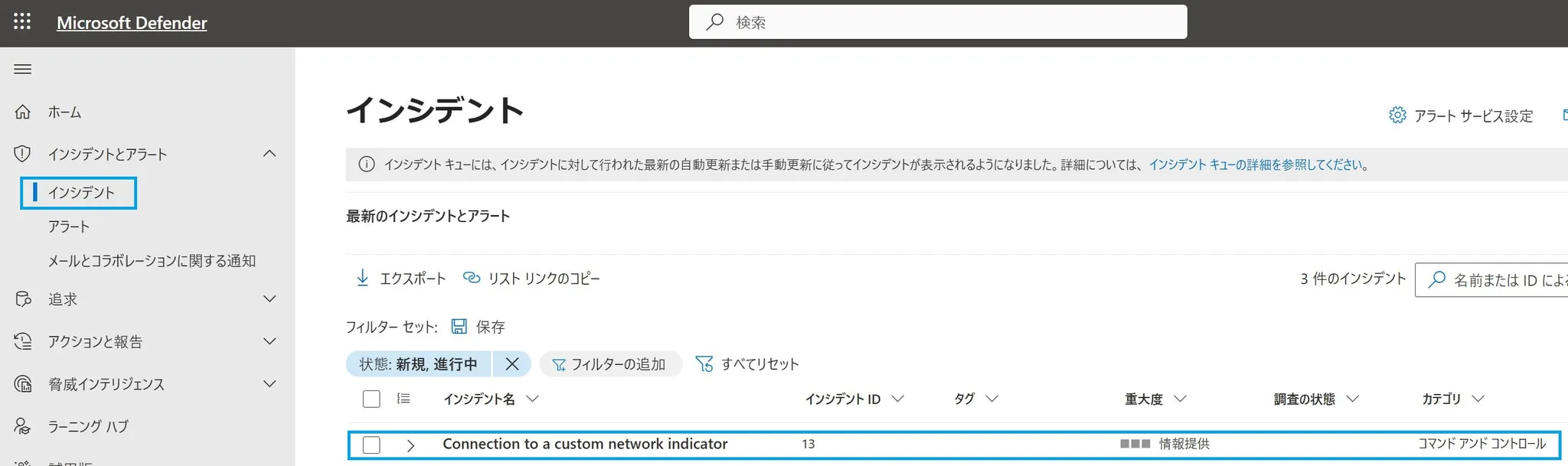Click the フィルターの追加 button
The height and width of the screenshot is (466, 1568).
610,364
